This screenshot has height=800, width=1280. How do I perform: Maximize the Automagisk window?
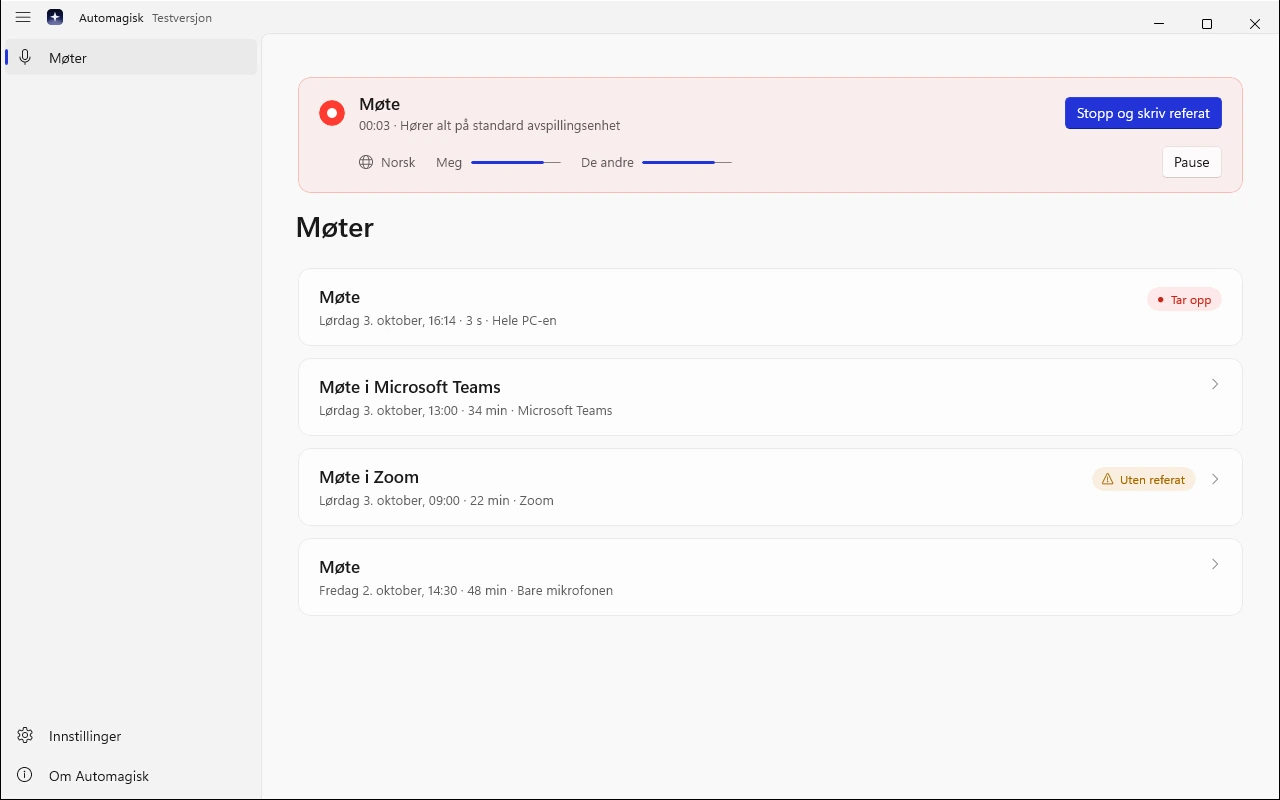(1207, 24)
